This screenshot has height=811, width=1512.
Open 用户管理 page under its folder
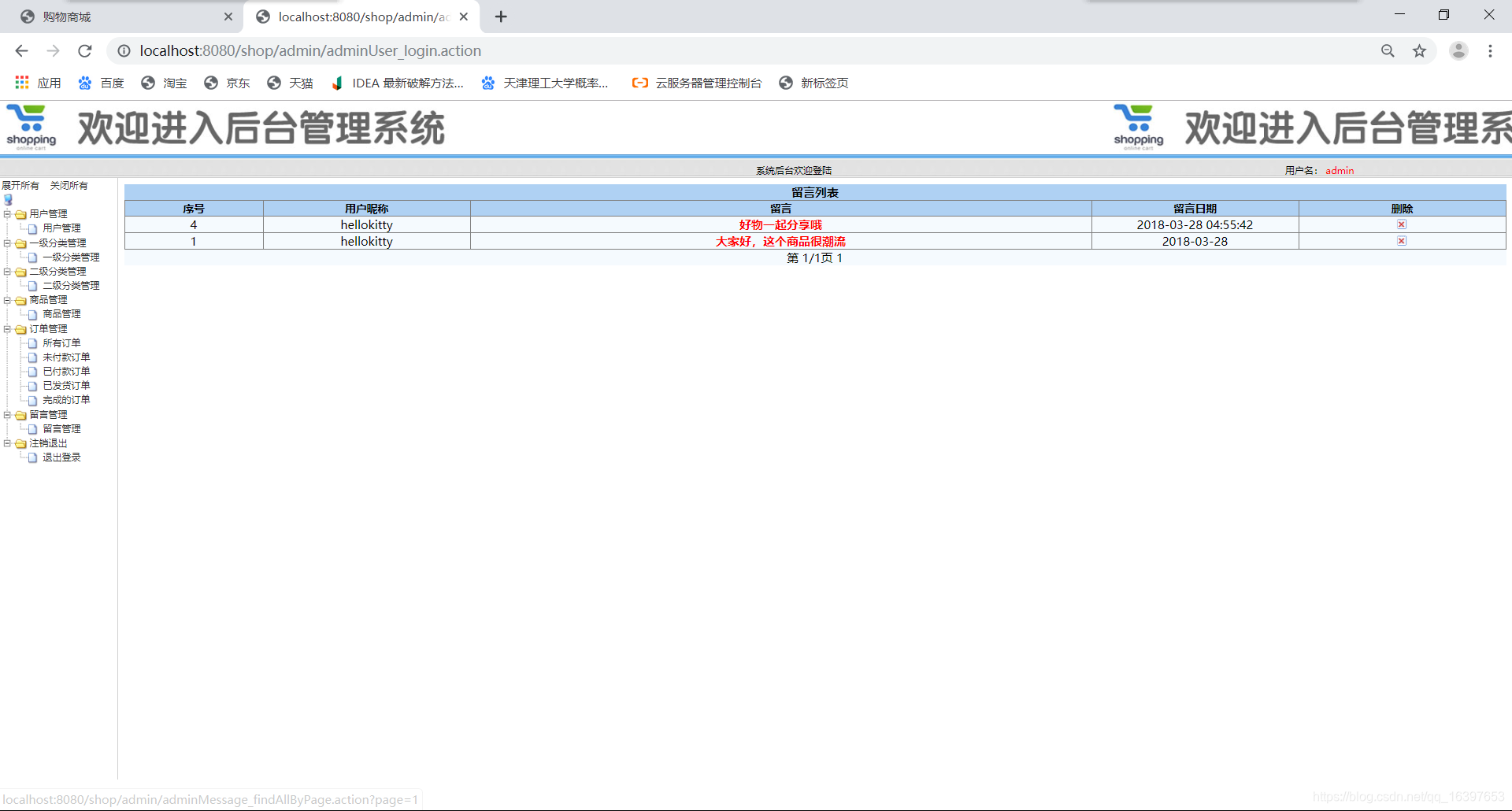point(61,228)
